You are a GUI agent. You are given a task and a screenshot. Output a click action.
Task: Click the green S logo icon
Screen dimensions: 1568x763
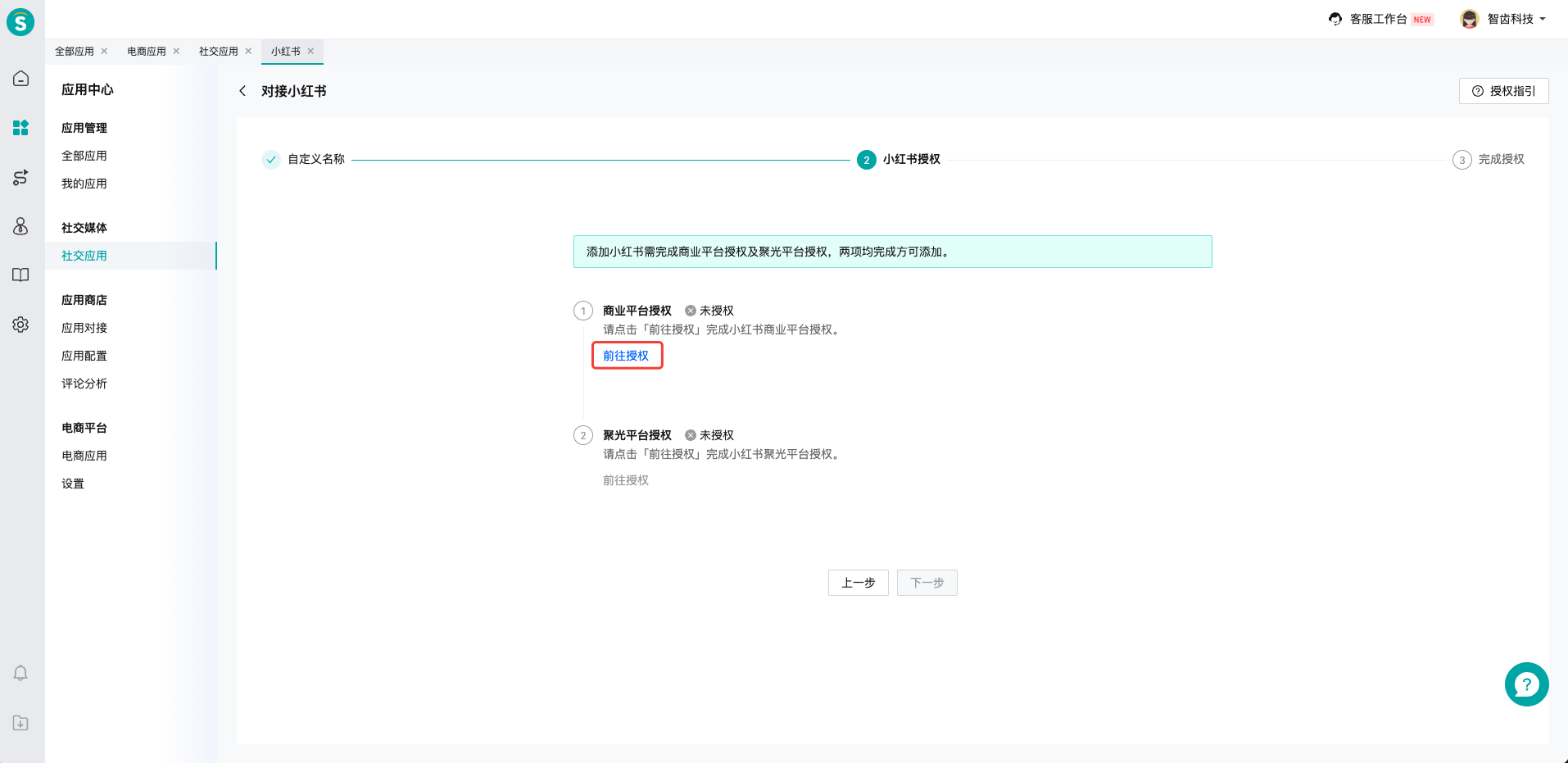pos(20,21)
